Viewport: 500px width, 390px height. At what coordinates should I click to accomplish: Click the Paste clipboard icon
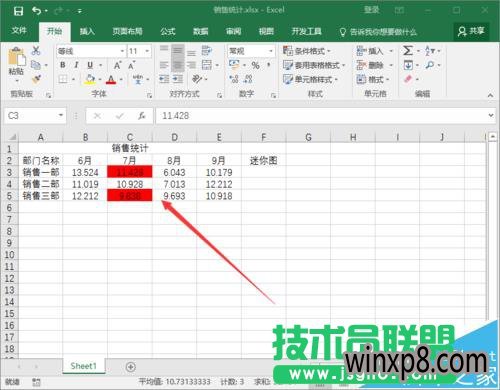click(16, 56)
